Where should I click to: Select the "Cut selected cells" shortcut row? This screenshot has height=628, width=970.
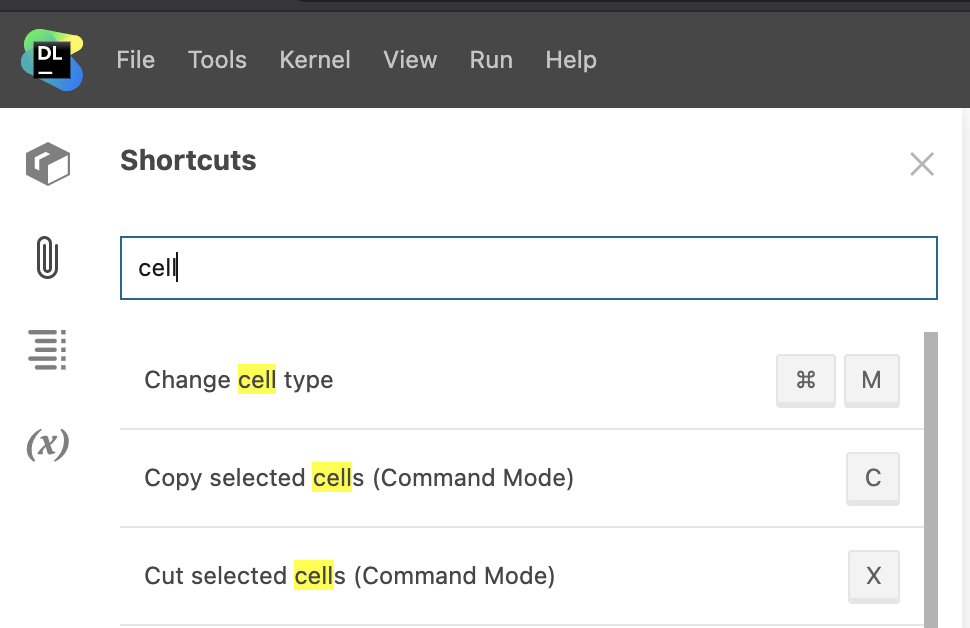pos(450,576)
